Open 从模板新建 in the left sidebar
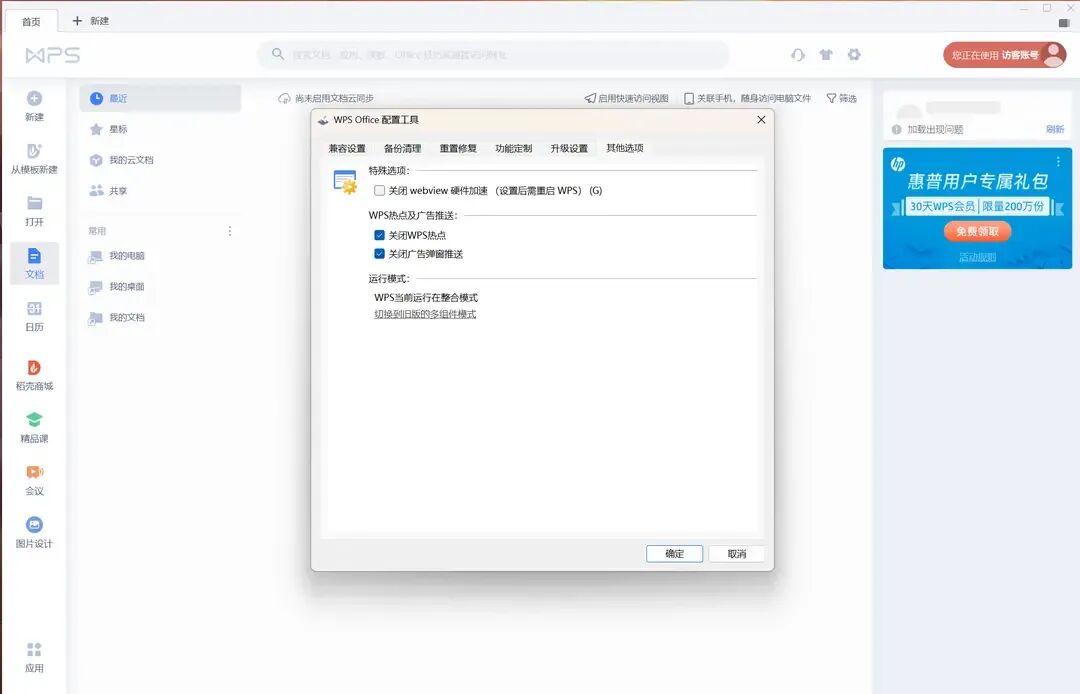The height and width of the screenshot is (694, 1080). (34, 158)
